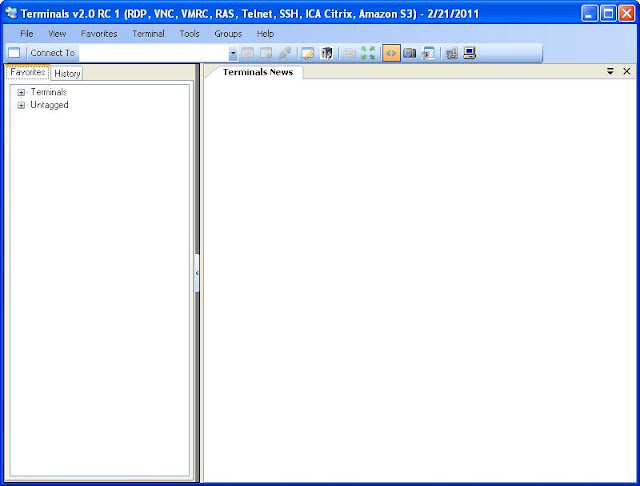Maximize the Terminals window

(608, 14)
